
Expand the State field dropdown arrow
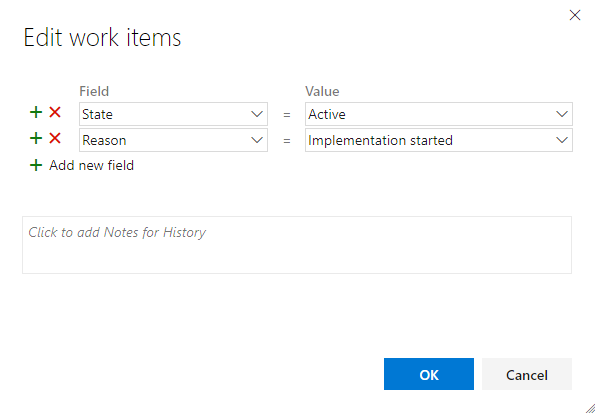(x=257, y=114)
